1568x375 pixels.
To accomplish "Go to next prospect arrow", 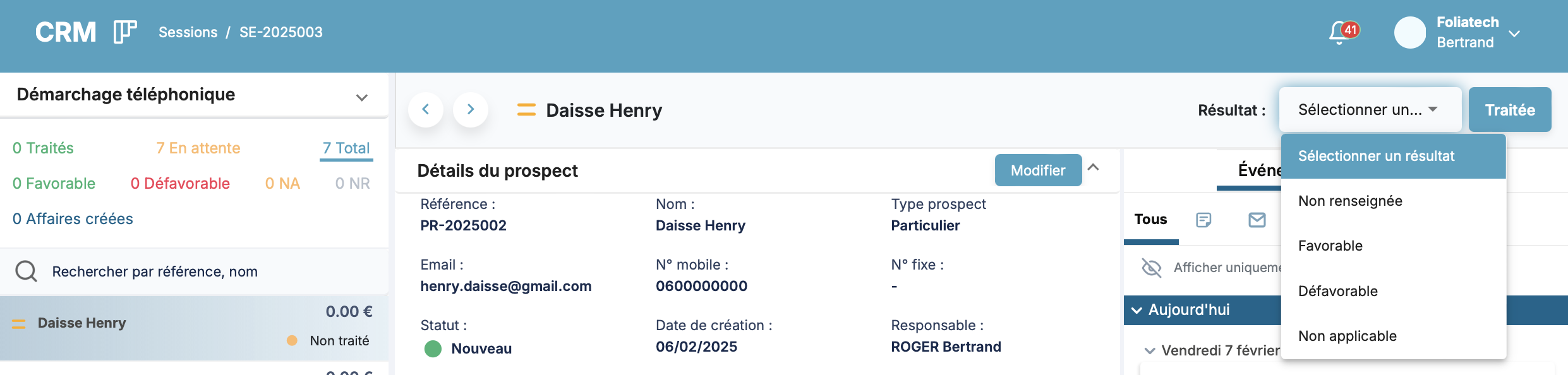I will (471, 110).
